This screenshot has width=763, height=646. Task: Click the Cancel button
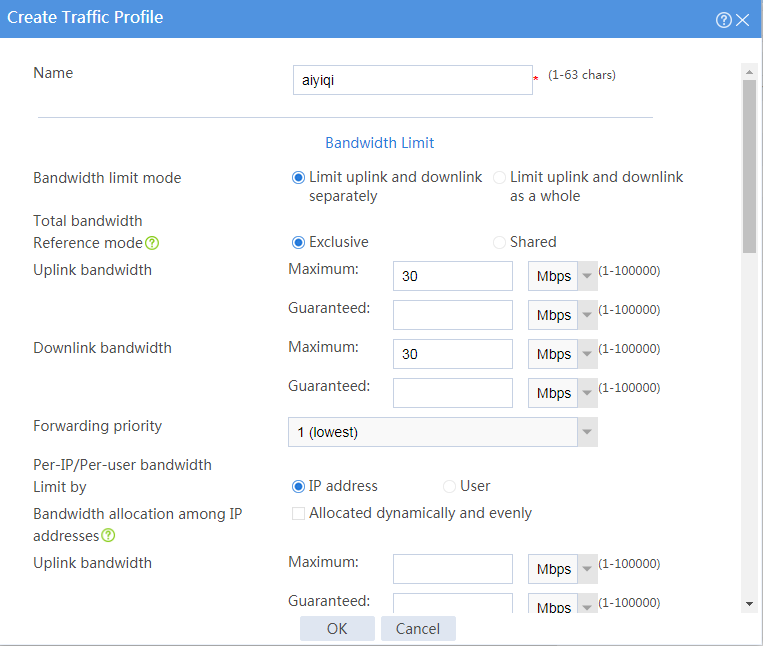point(418,628)
